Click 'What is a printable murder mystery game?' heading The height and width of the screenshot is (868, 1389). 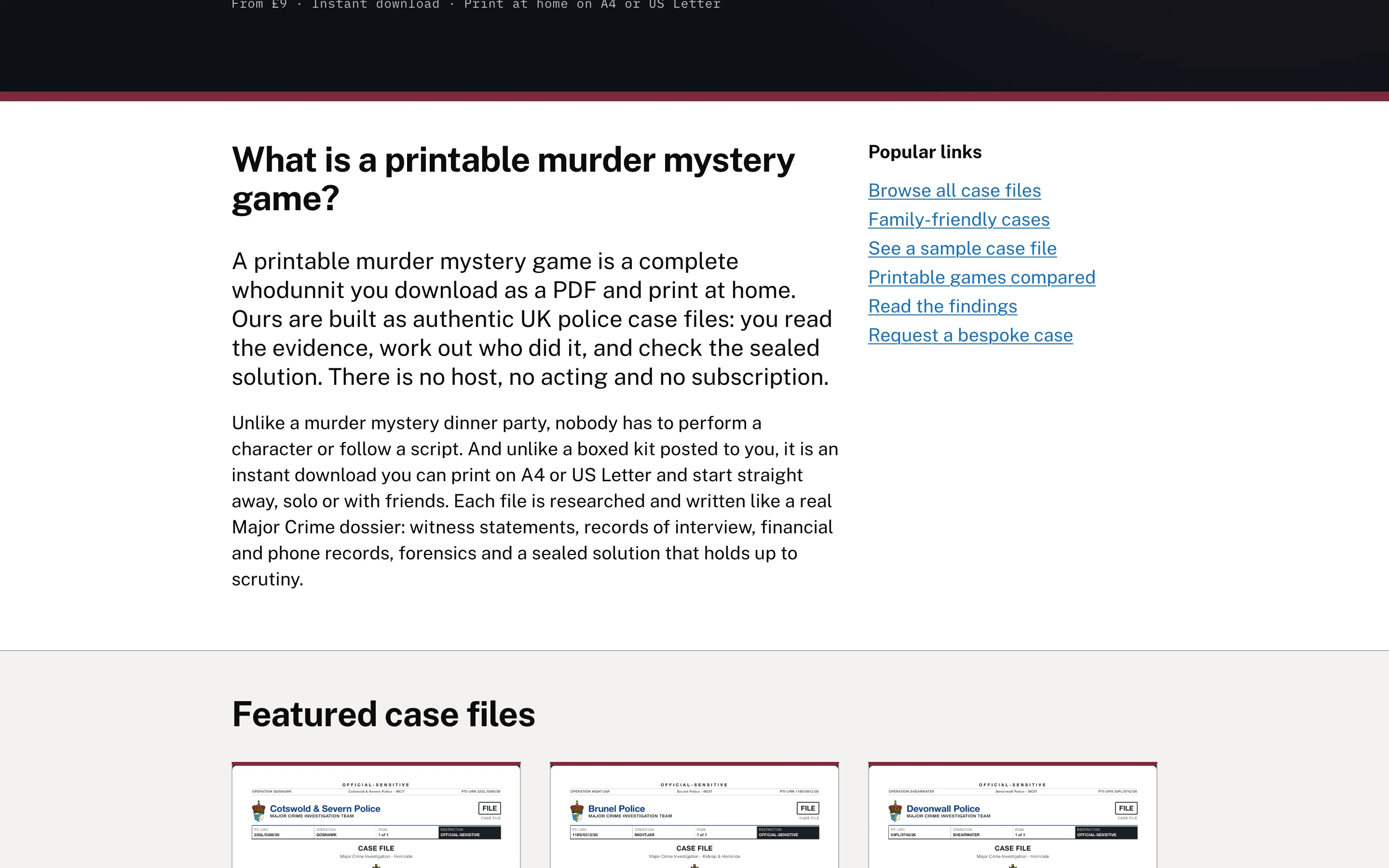513,179
